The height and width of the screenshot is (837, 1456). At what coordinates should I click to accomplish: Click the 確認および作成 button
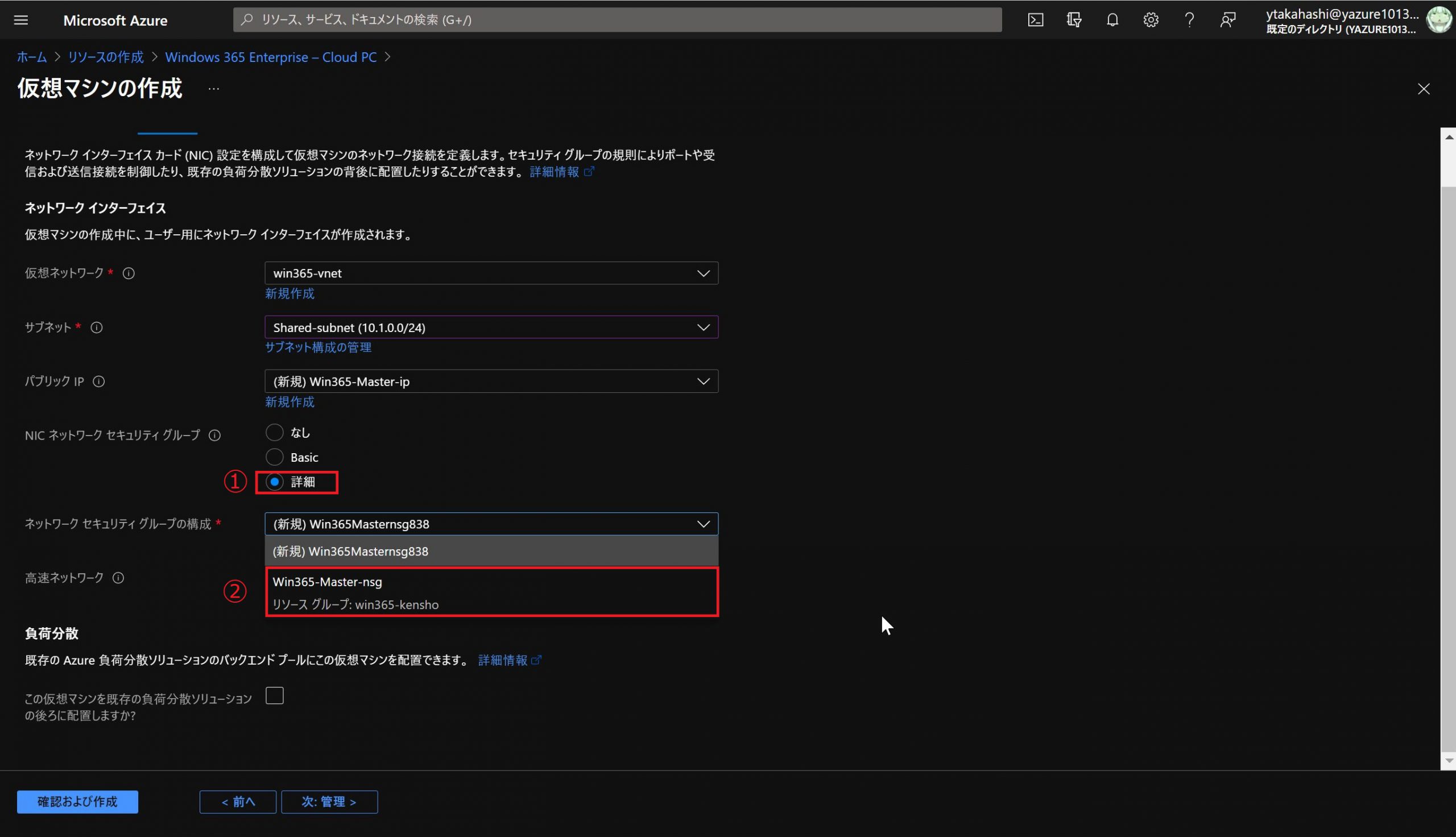pyautogui.click(x=77, y=801)
